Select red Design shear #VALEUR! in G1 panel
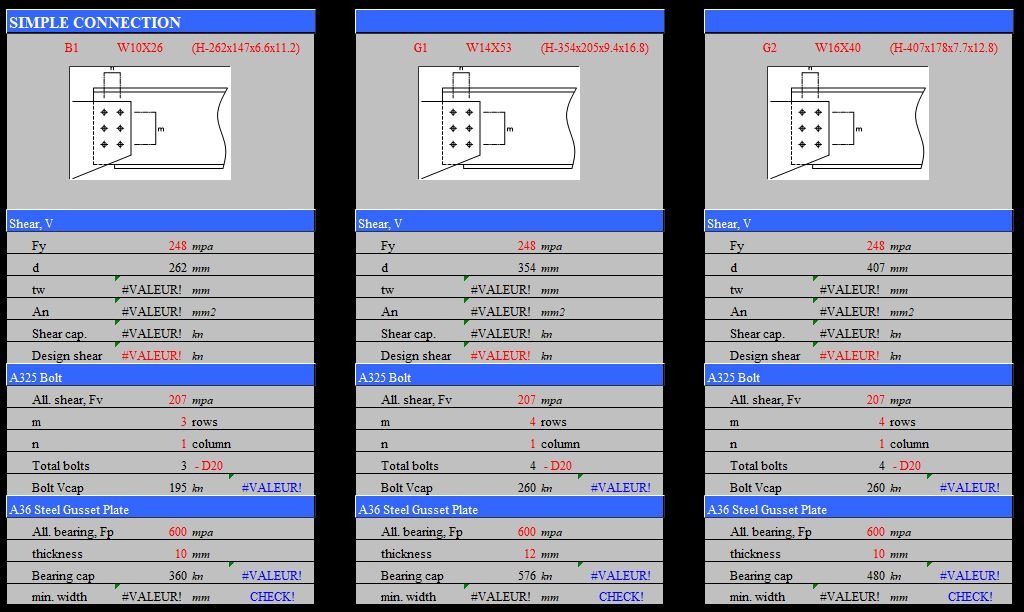The width and height of the screenshot is (1024, 612). [500, 356]
